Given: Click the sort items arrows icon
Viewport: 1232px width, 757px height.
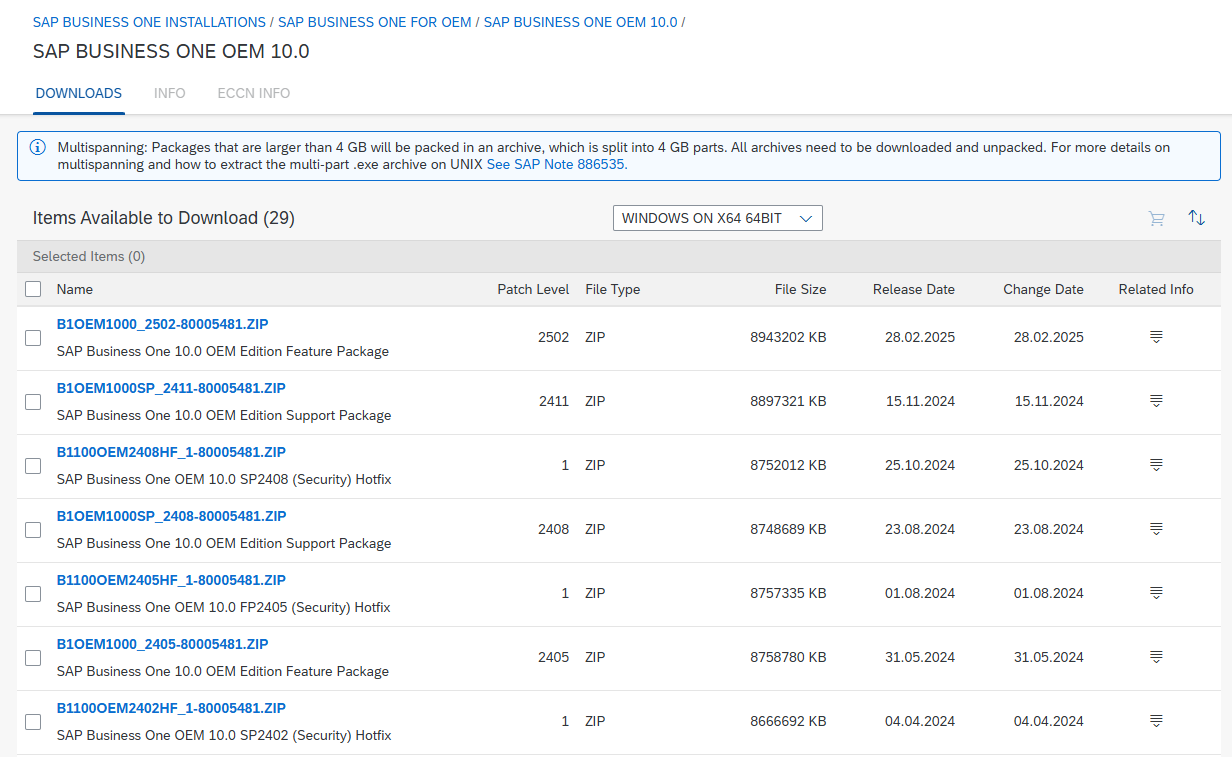Looking at the screenshot, I should coord(1196,218).
